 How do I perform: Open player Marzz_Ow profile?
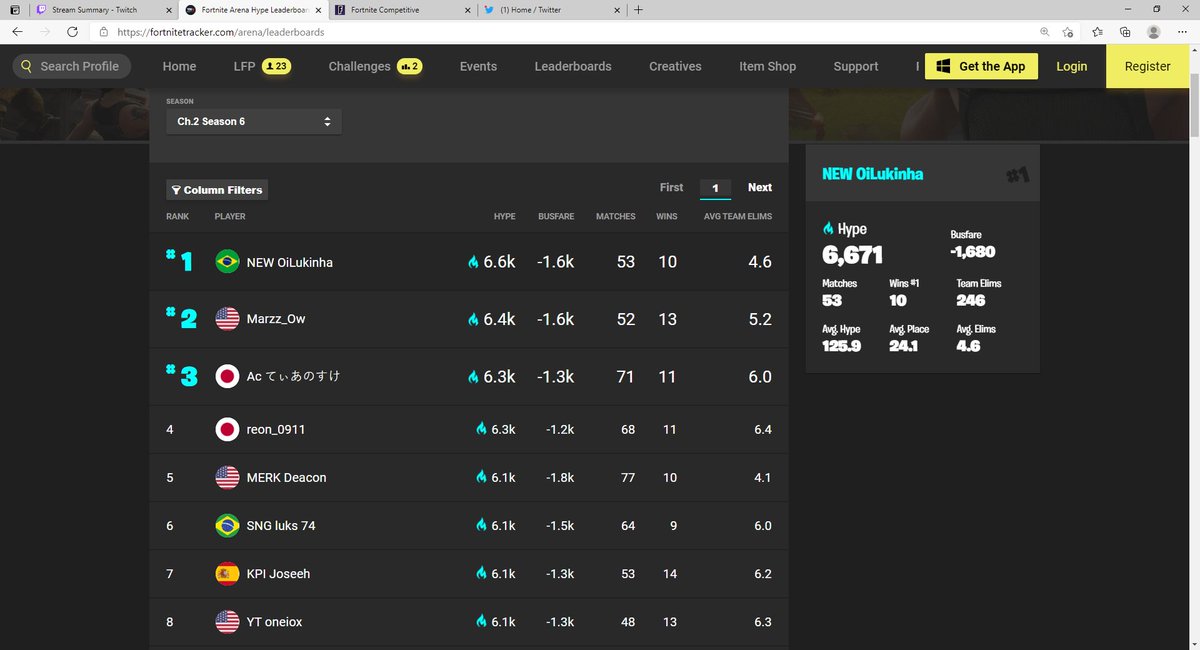tap(276, 319)
